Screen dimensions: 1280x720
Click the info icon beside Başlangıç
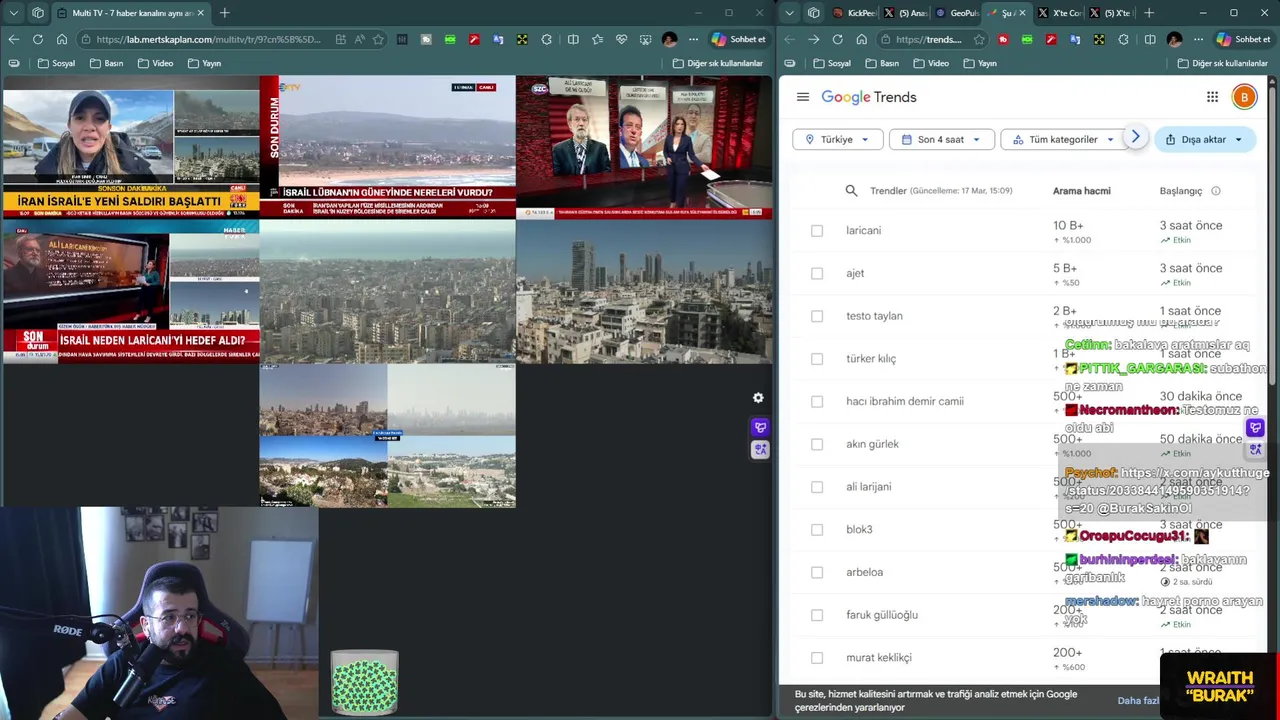[1216, 191]
